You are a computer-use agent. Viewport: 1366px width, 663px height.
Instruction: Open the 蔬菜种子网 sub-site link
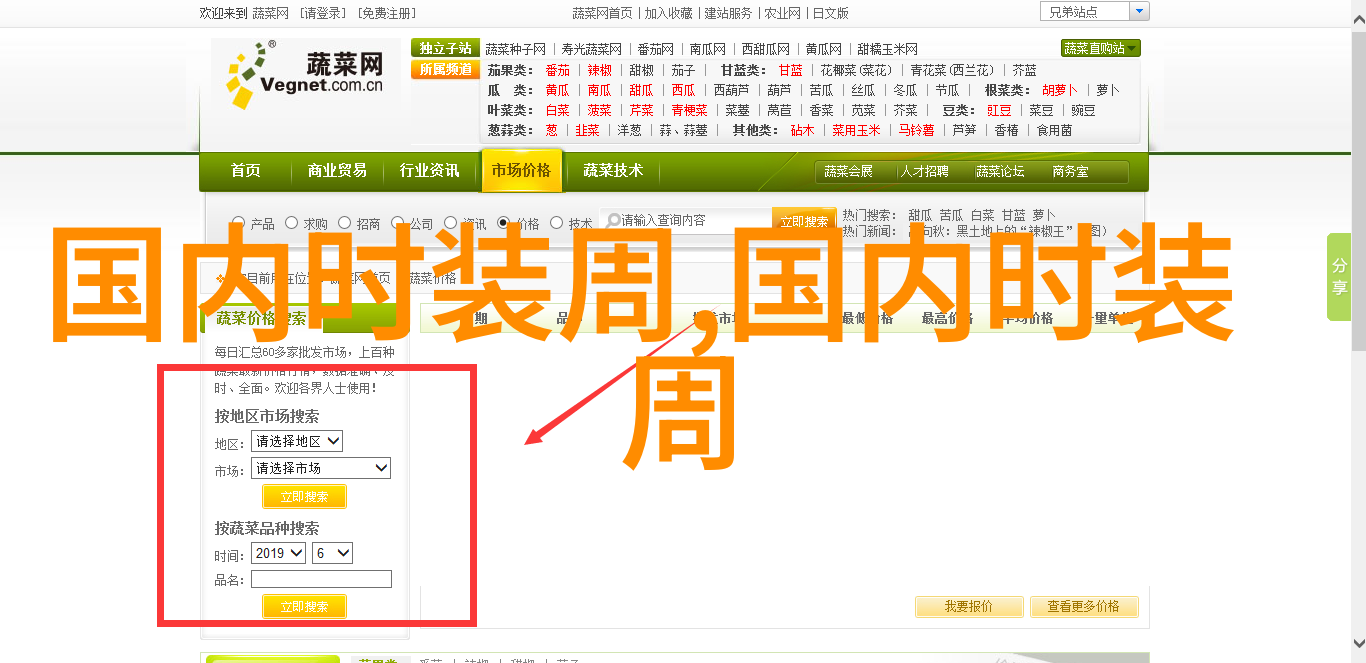(516, 49)
